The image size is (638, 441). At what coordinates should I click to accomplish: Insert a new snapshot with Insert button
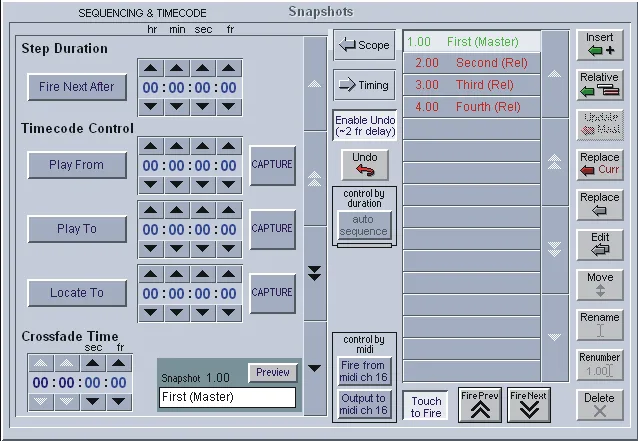point(600,45)
